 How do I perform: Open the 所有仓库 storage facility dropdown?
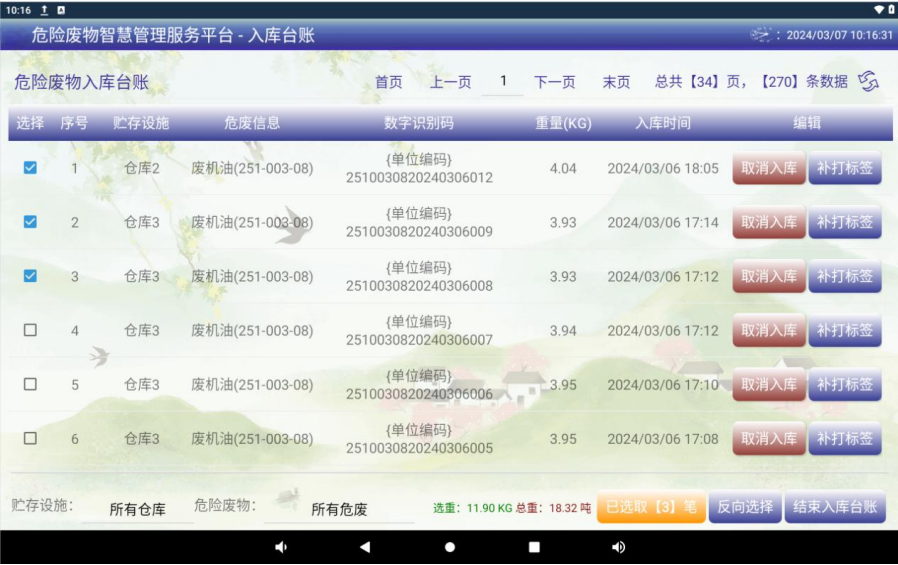coord(138,509)
